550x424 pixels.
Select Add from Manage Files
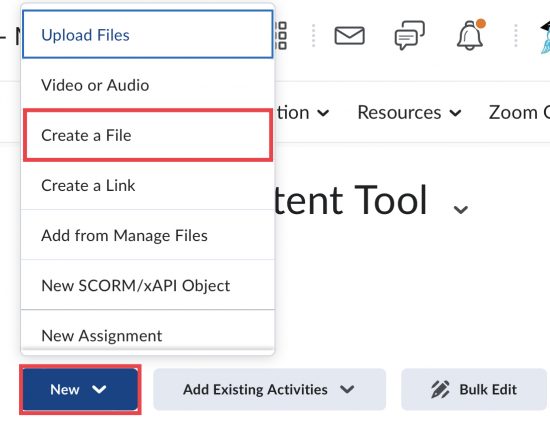tap(148, 235)
